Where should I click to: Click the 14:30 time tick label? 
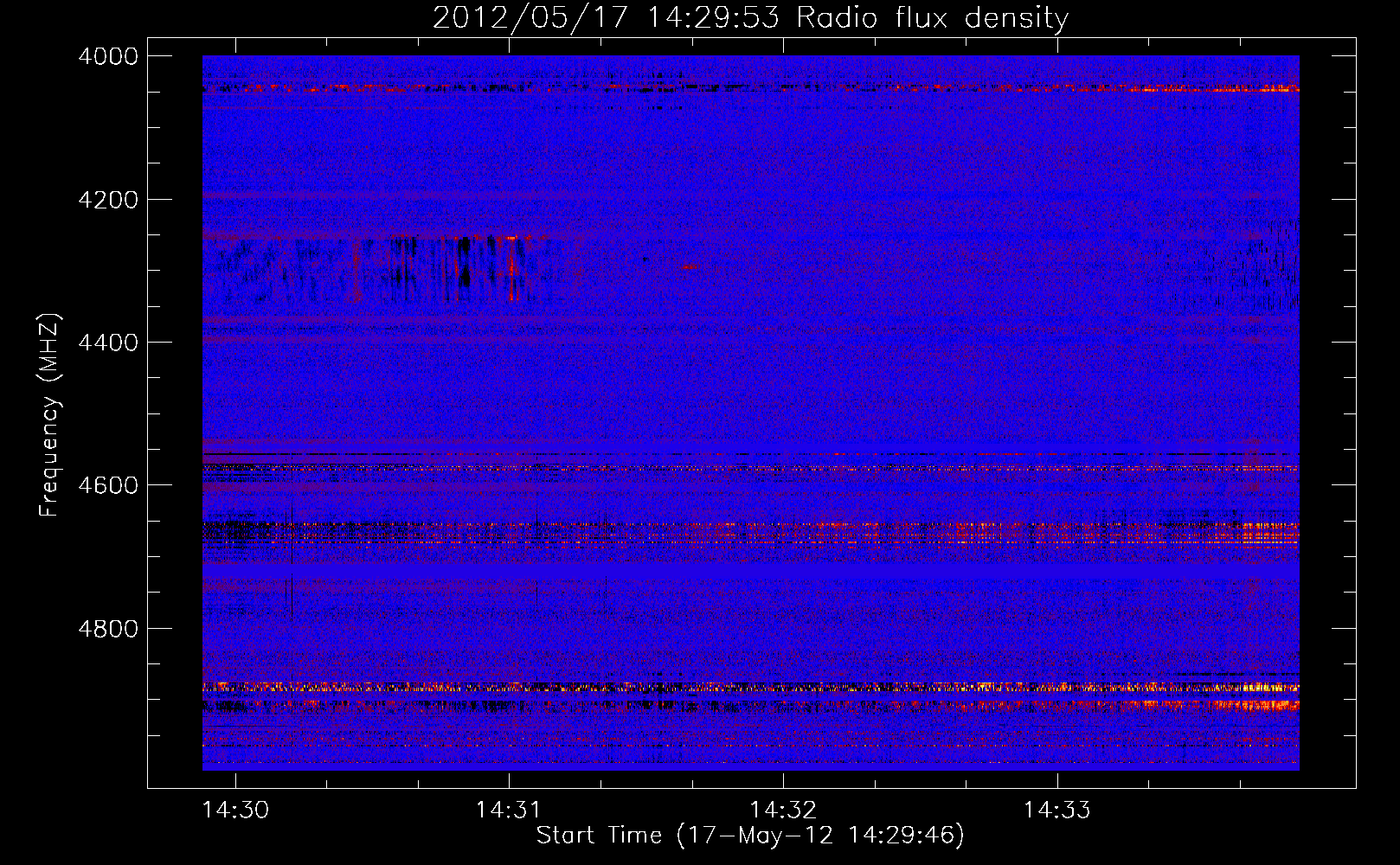point(235,810)
